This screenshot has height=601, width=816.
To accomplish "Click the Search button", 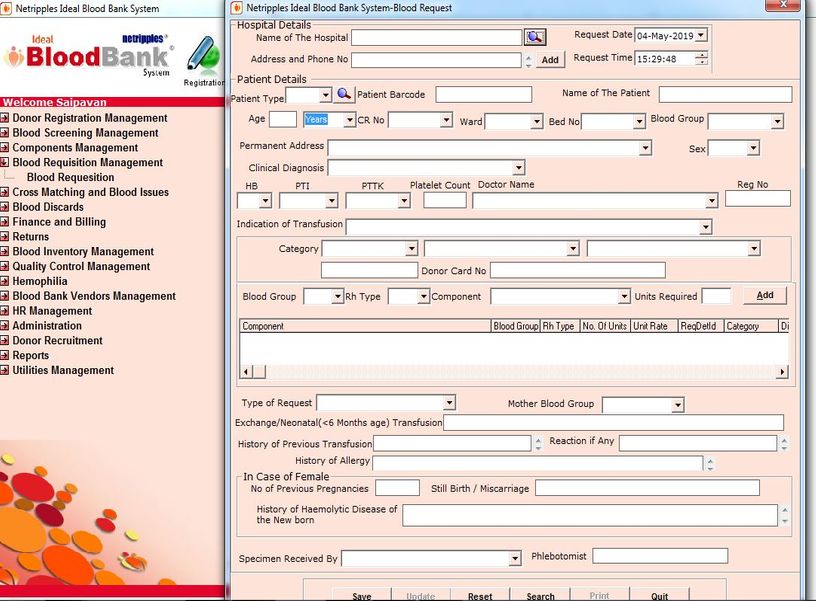I will point(540,595).
